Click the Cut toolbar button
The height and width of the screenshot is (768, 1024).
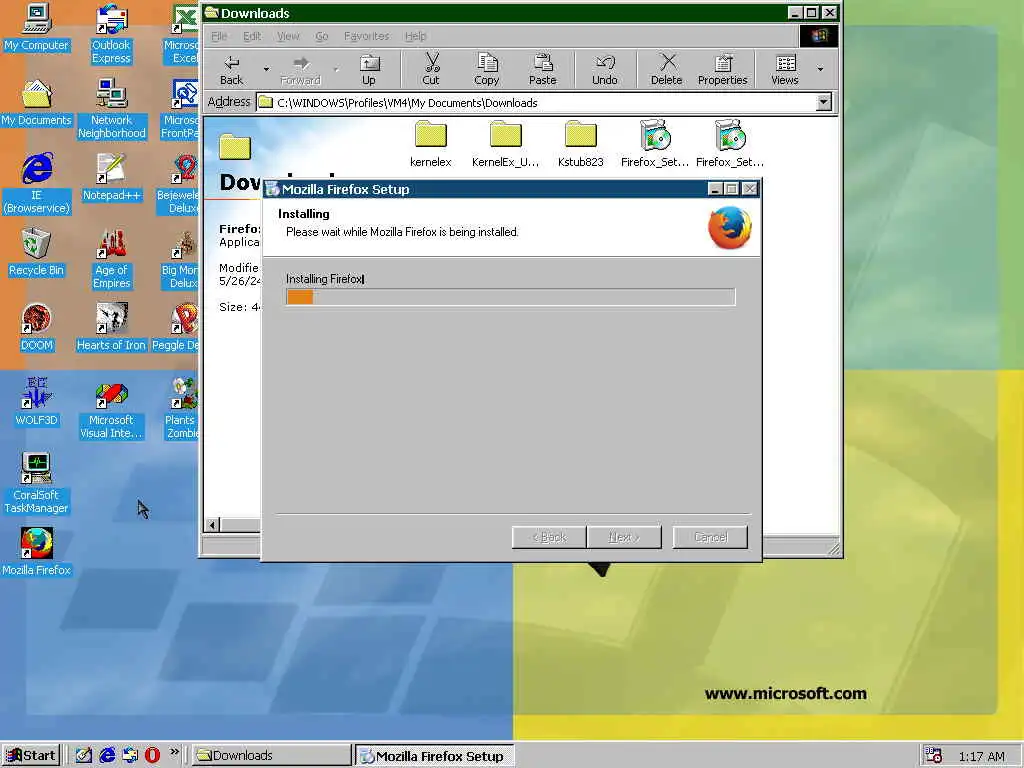[431, 70]
